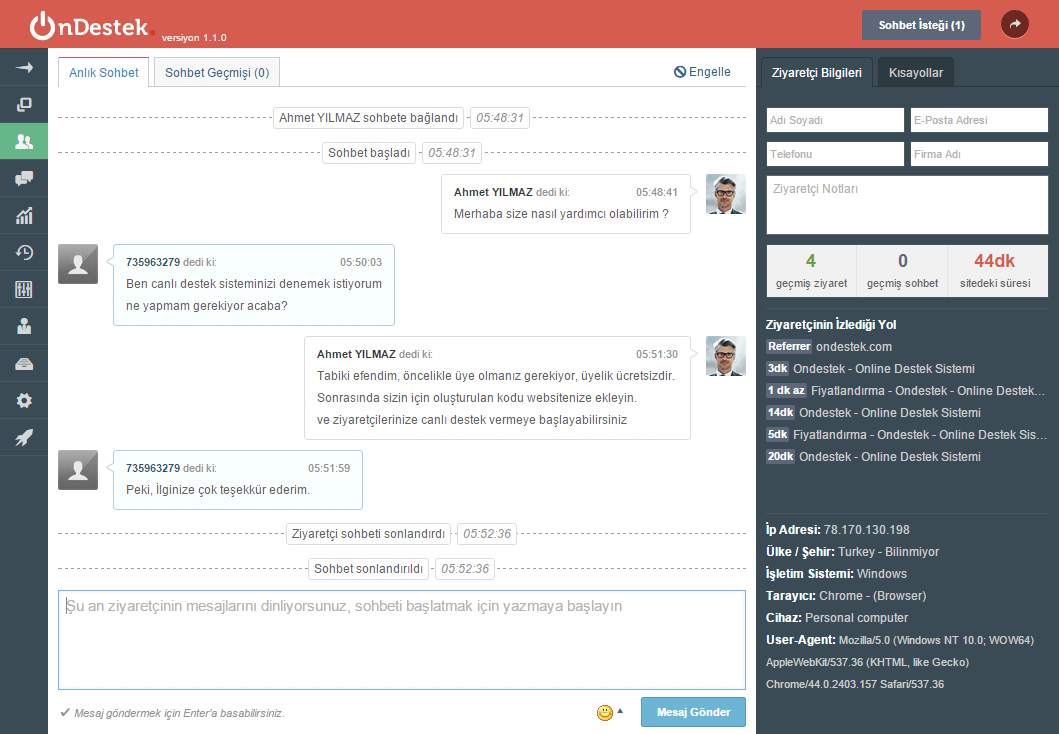The image size is (1059, 734).
Task: Switch to Sohbet Geçmişi (0) tab
Action: click(217, 72)
